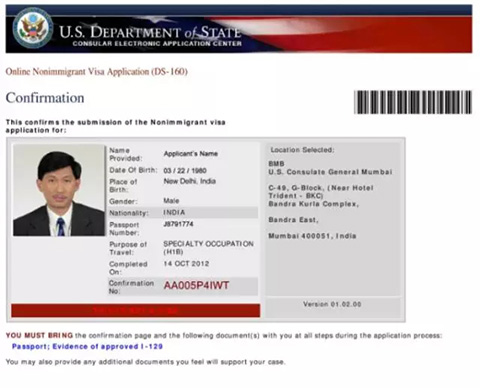Click the Department of State seal icon
This screenshot has height=388, width=480.
(x=33, y=28)
